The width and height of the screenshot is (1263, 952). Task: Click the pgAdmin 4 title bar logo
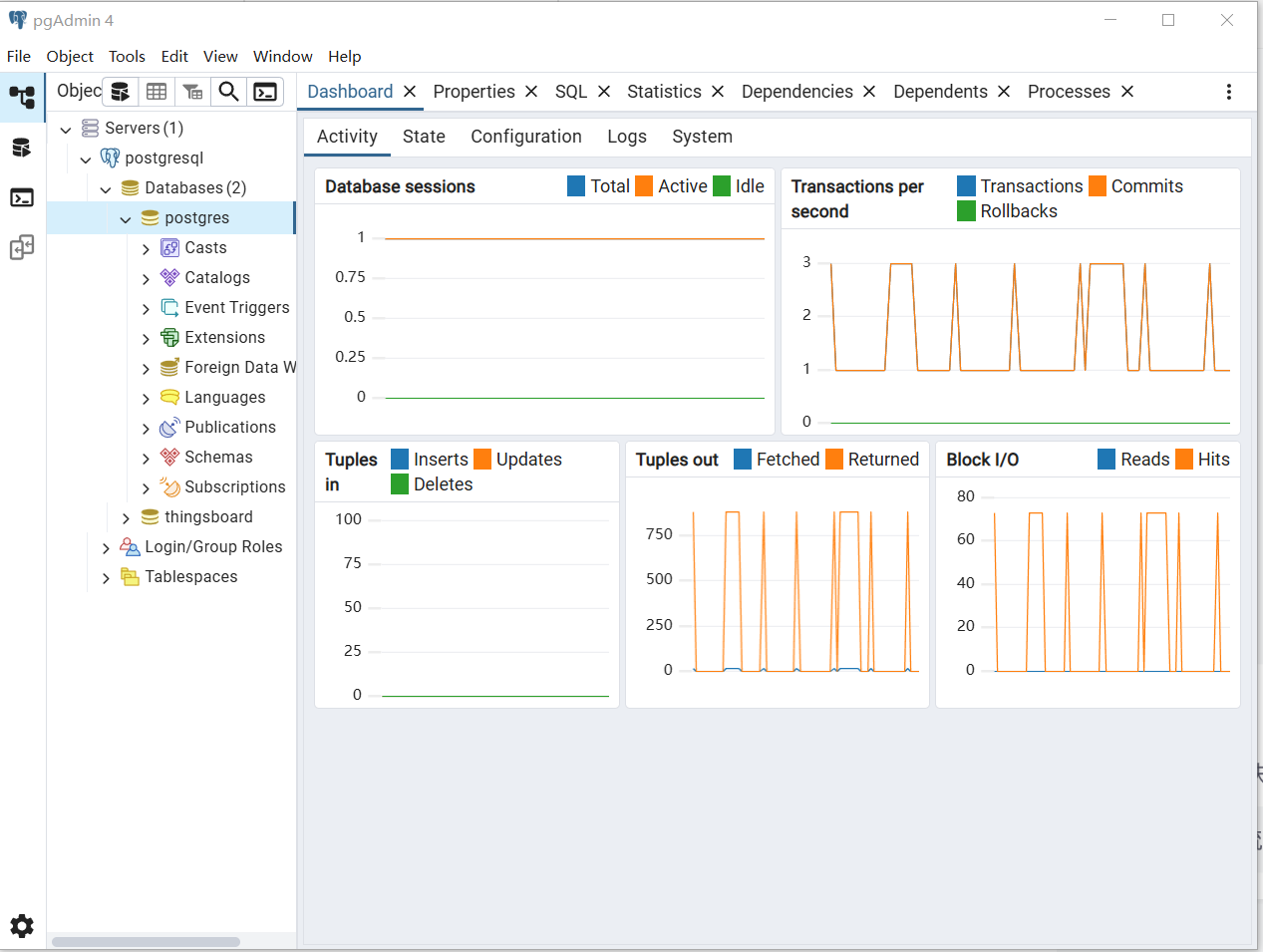(18, 20)
